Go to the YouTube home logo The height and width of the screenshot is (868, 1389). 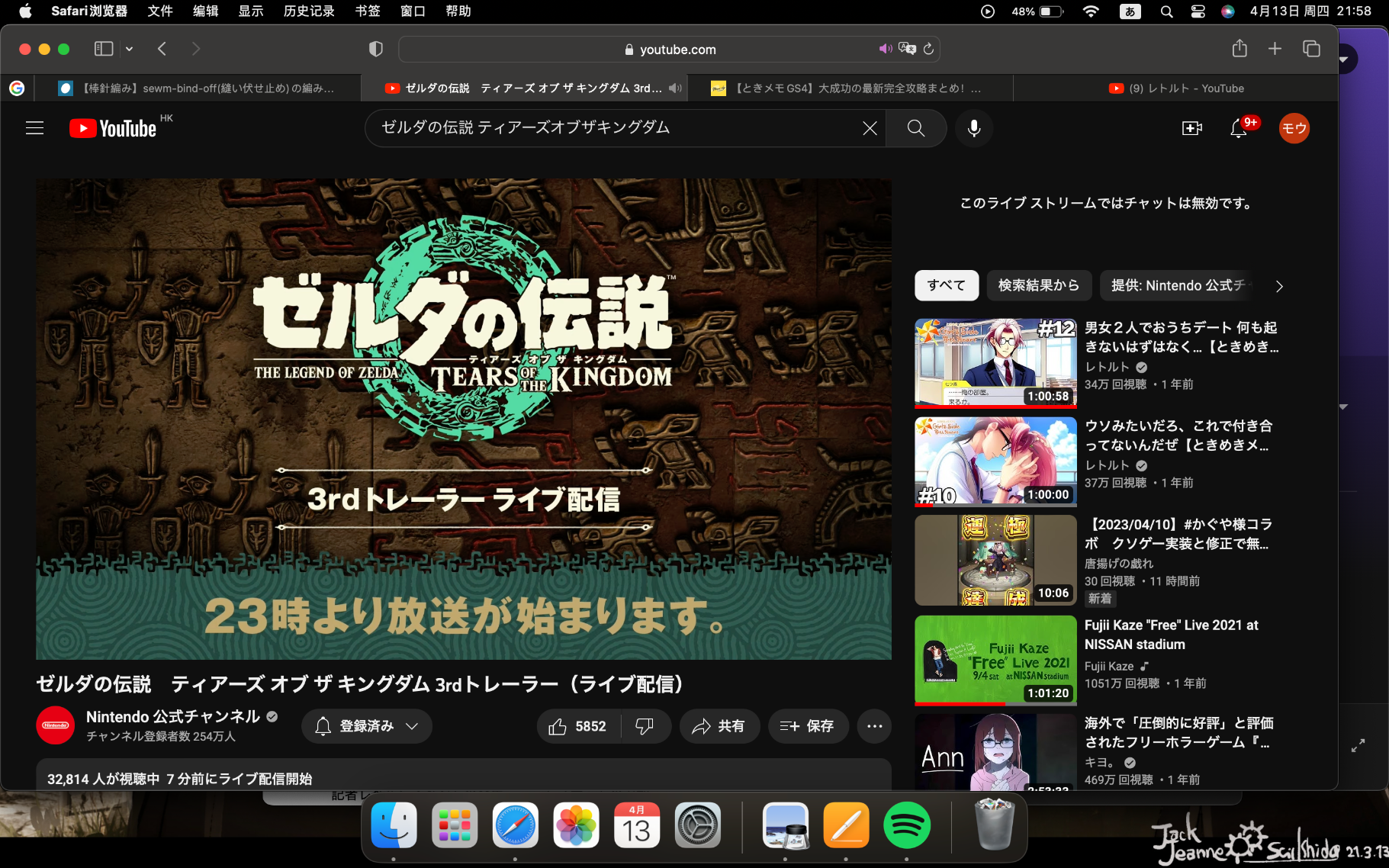pyautogui.click(x=114, y=128)
